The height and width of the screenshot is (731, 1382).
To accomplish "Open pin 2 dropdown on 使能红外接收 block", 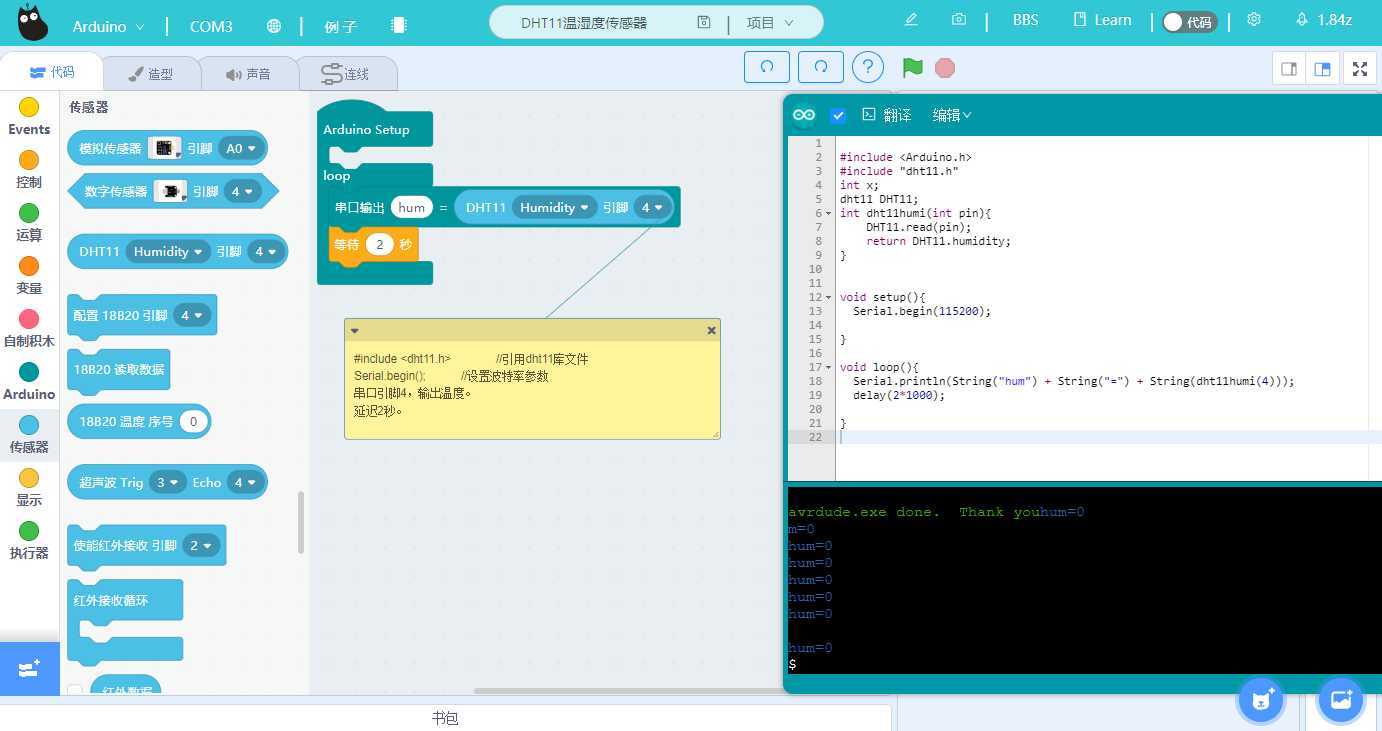I will pos(201,545).
